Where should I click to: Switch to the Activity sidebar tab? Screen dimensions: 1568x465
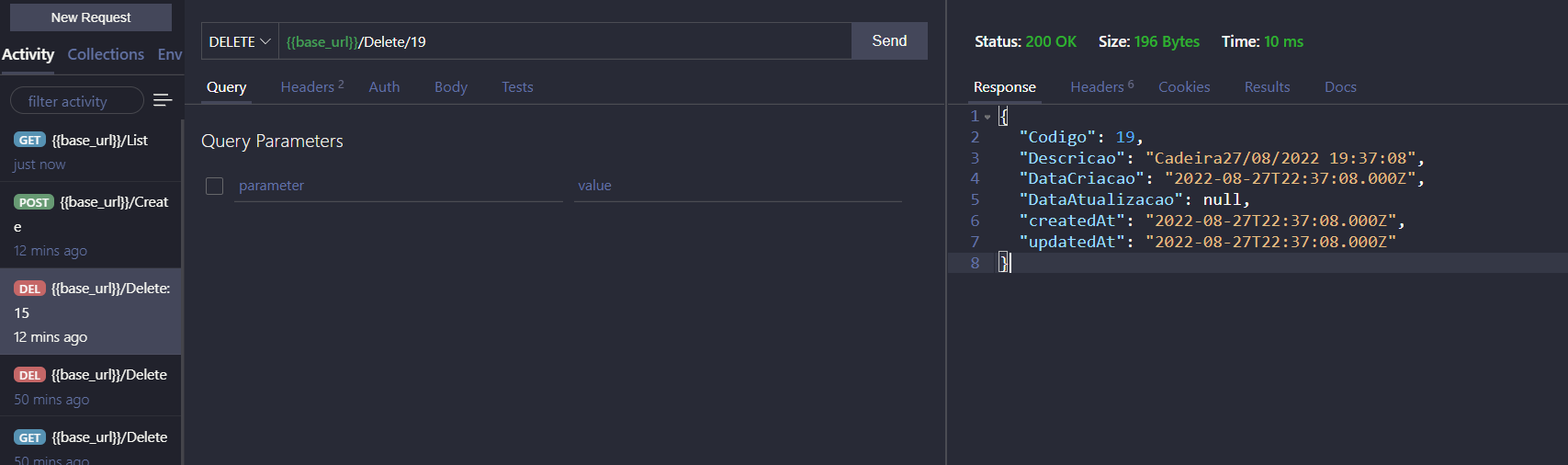coord(28,54)
